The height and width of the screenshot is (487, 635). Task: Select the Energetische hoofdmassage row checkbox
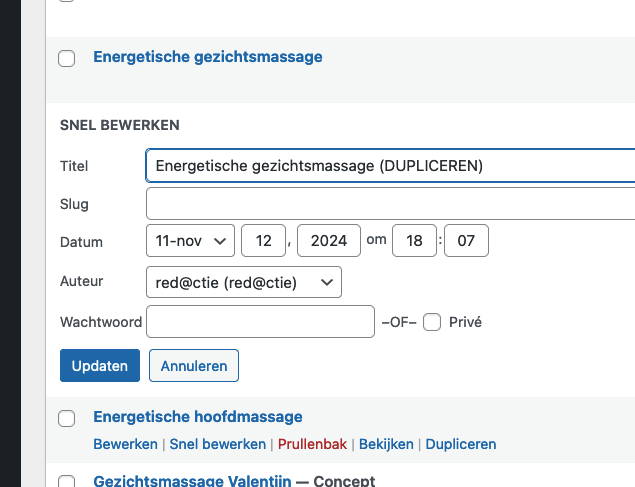coord(66,419)
